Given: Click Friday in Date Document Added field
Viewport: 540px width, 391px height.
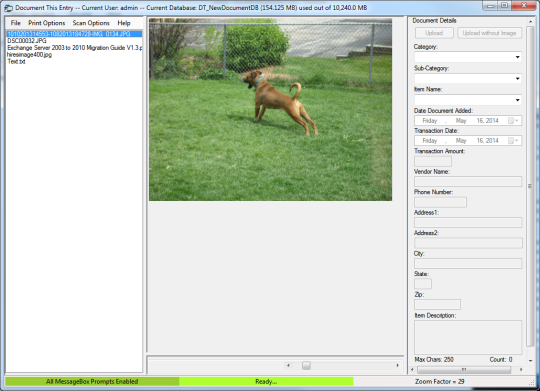Looking at the screenshot, I should pyautogui.click(x=430, y=121).
